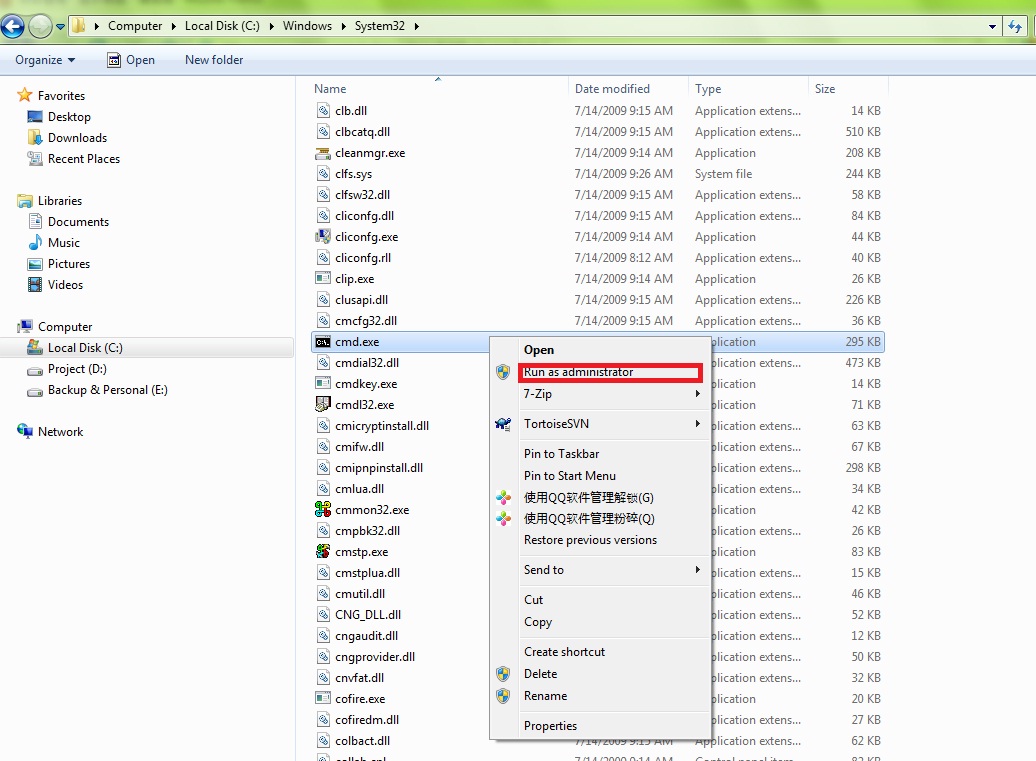Open Documents library

pos(78,222)
